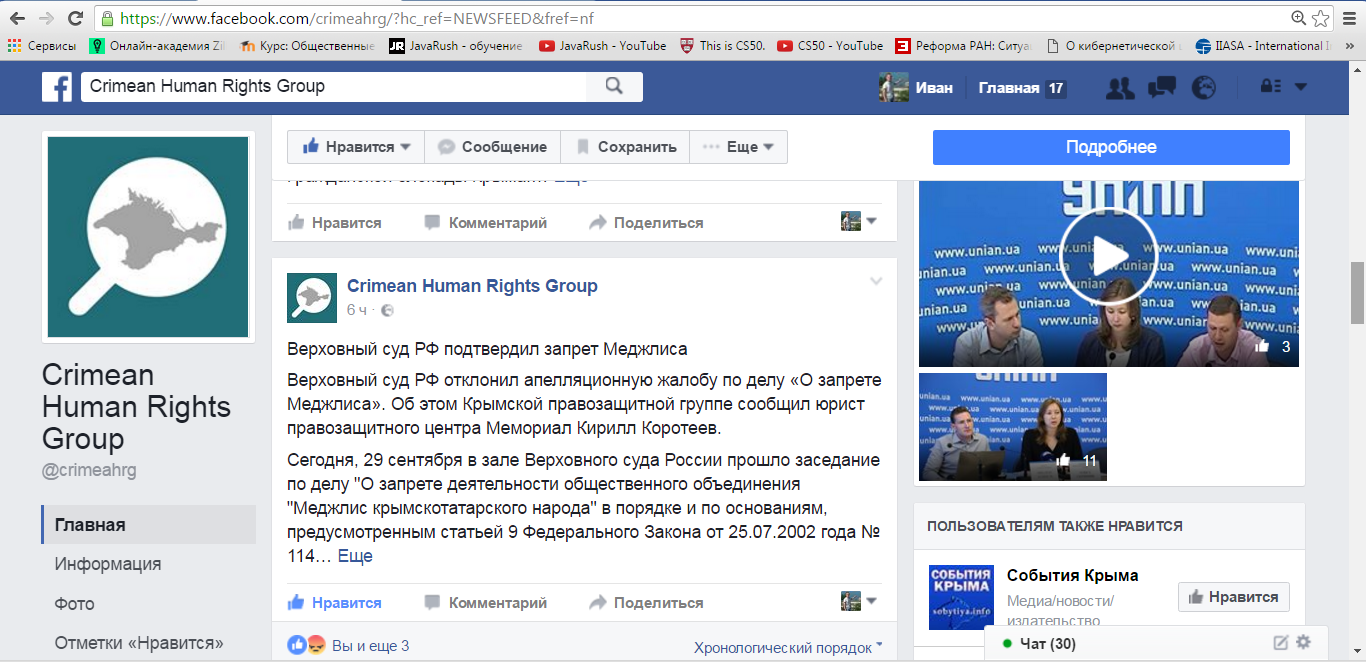
Task: Share the Верховный суд post
Action: point(646,603)
